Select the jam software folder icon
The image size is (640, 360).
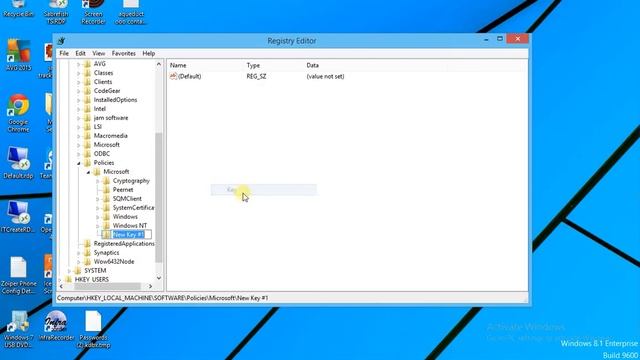point(87,118)
